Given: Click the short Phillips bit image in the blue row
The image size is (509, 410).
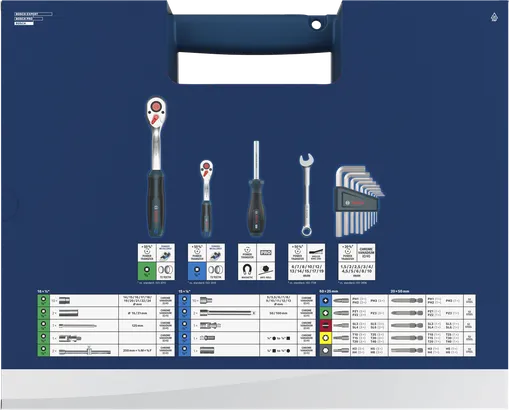Looking at the screenshot, I should coord(341,300).
